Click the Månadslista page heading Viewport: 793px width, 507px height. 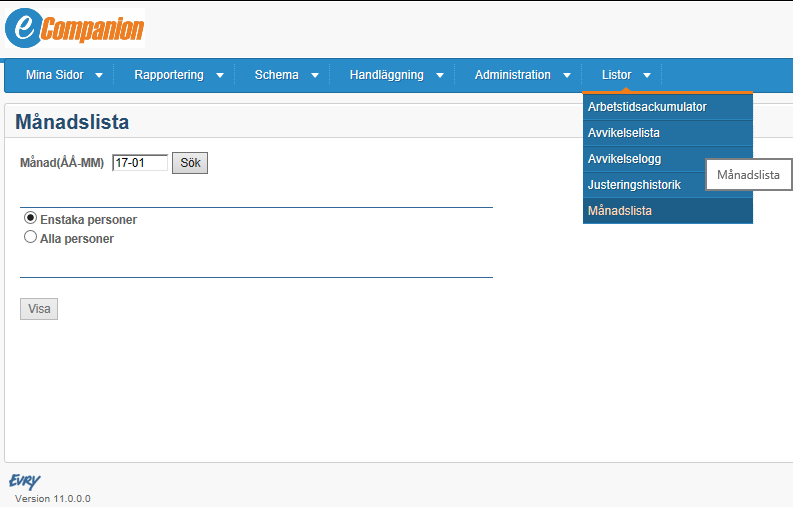point(72,122)
